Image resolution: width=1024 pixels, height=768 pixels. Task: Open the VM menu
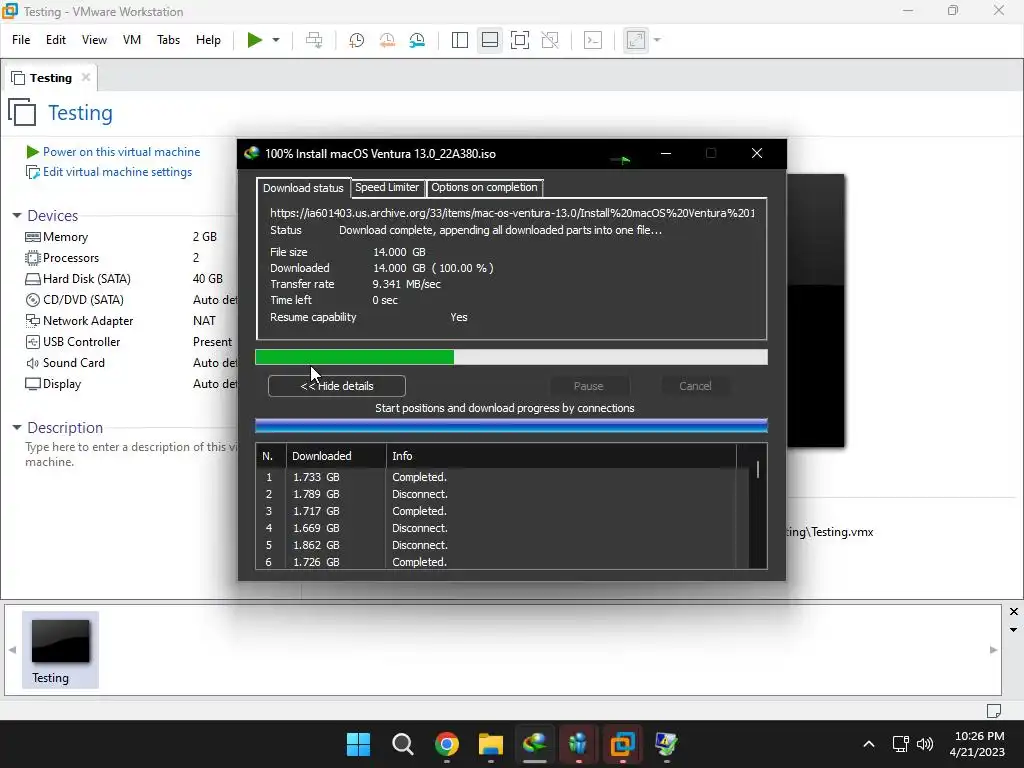pos(132,40)
